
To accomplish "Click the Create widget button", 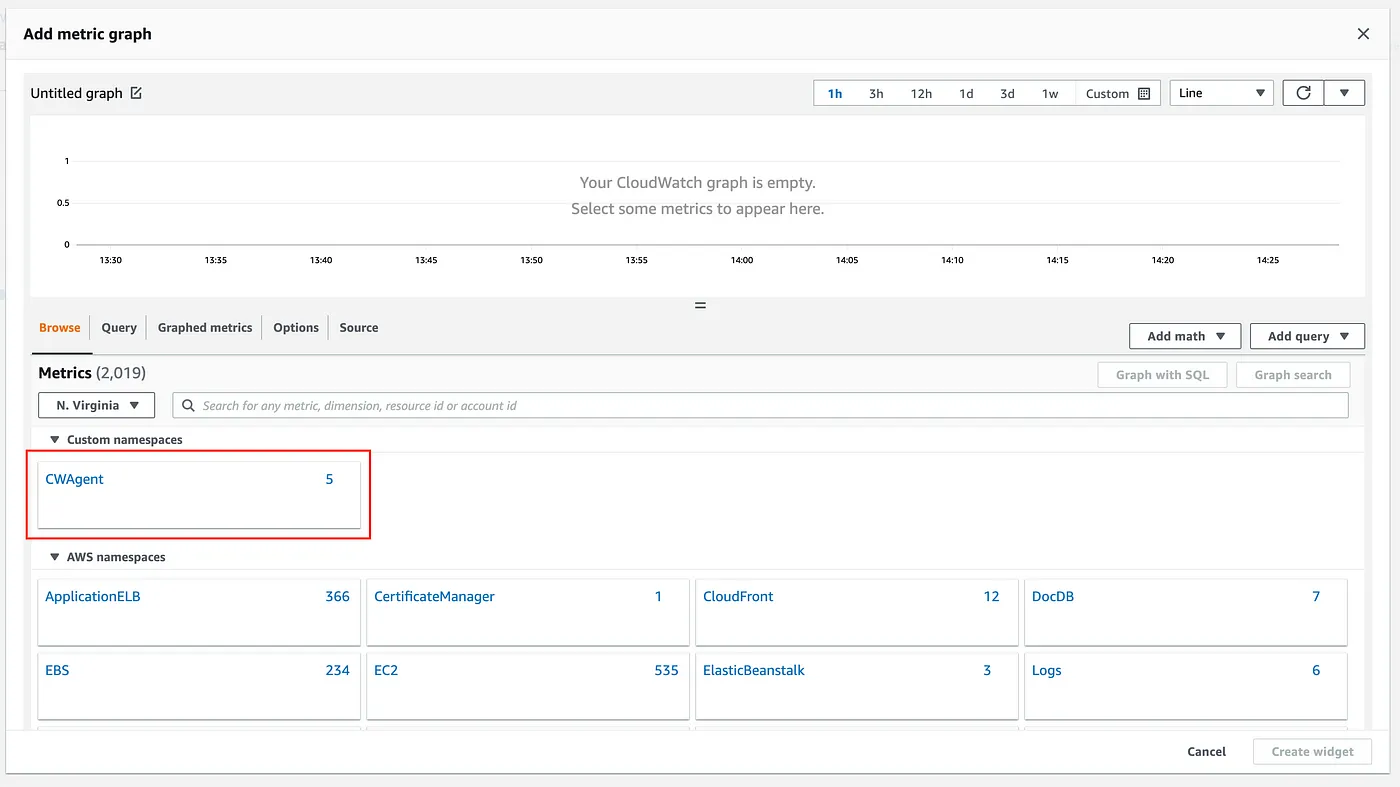I will (1312, 752).
